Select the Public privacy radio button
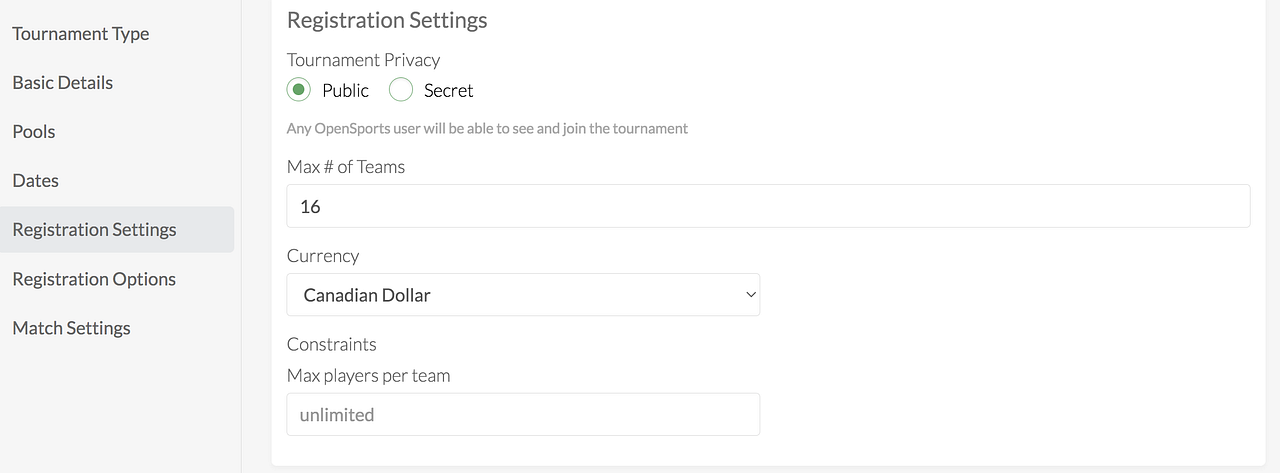Screen dimensions: 1280x473 coord(299,90)
